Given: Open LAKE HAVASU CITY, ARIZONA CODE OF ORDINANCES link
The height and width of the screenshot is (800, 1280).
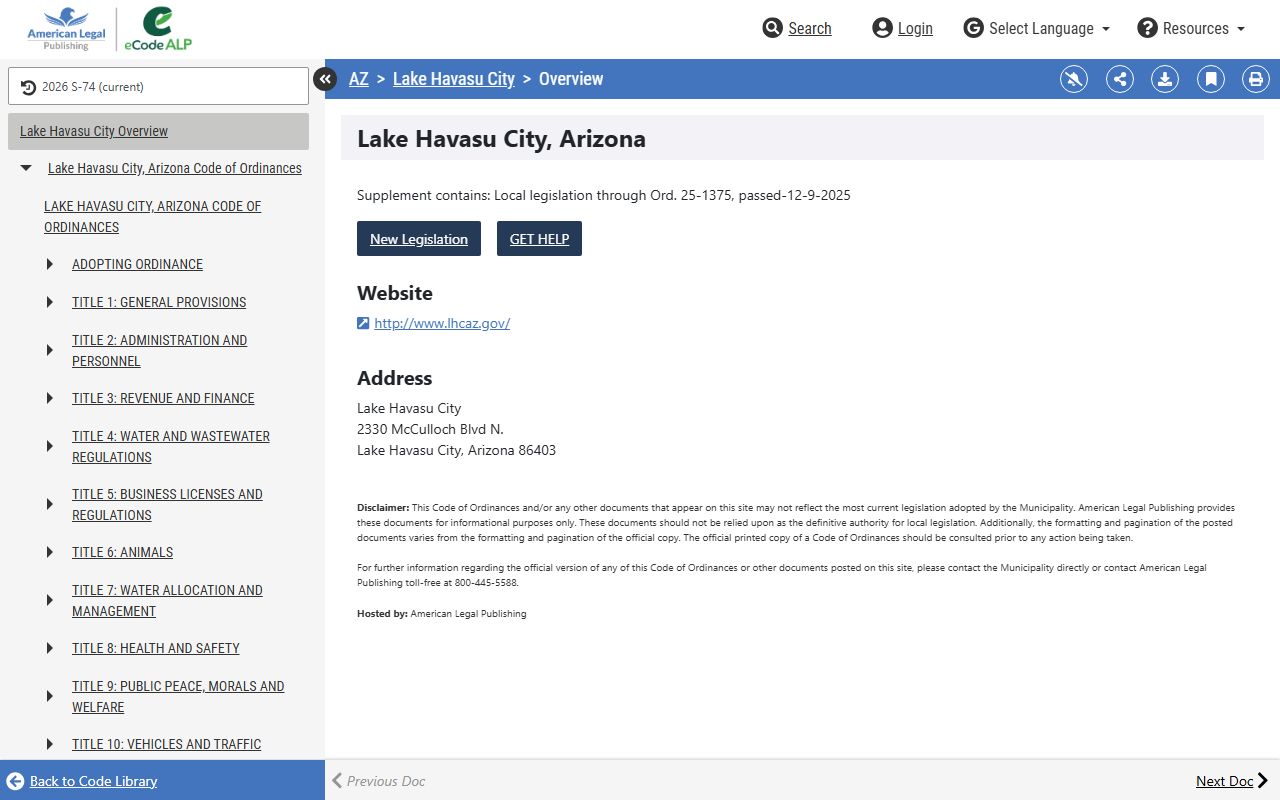Looking at the screenshot, I should click(152, 217).
